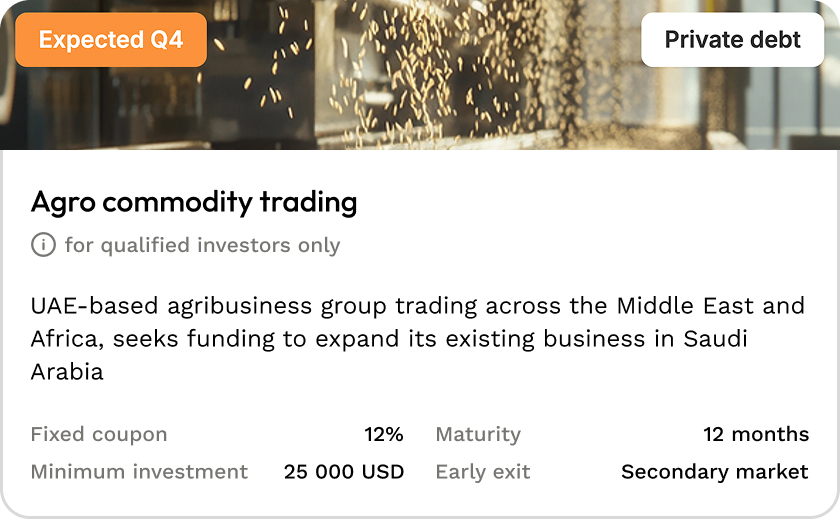Click 'for qualified investors only' notice text

pos(202,245)
